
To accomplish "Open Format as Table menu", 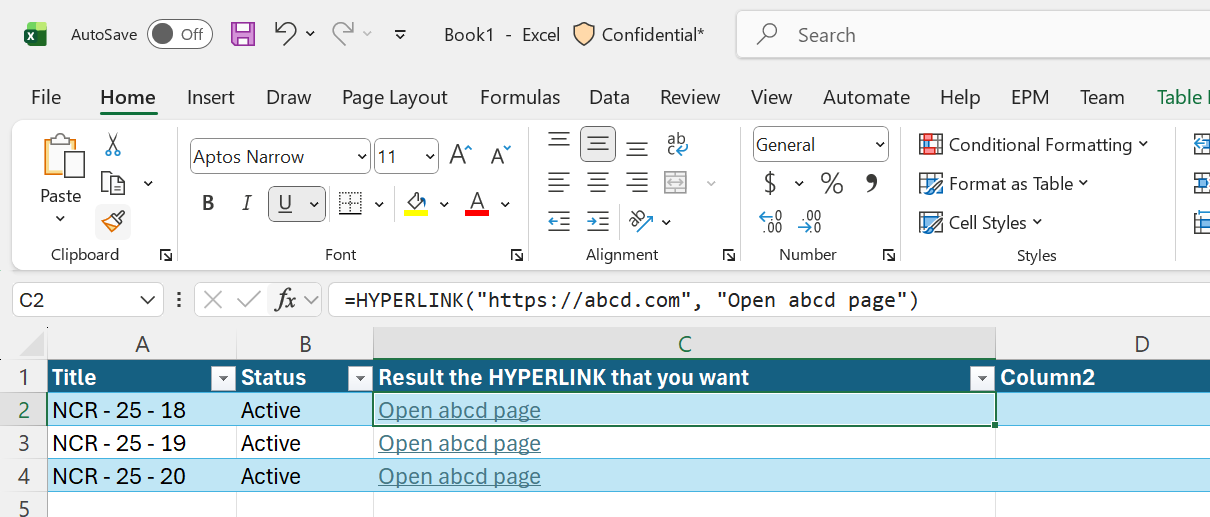I will tap(1003, 184).
